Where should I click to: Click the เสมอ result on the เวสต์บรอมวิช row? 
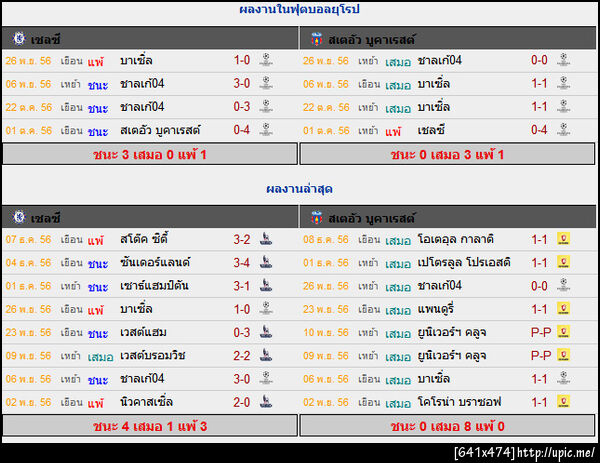tap(100, 357)
